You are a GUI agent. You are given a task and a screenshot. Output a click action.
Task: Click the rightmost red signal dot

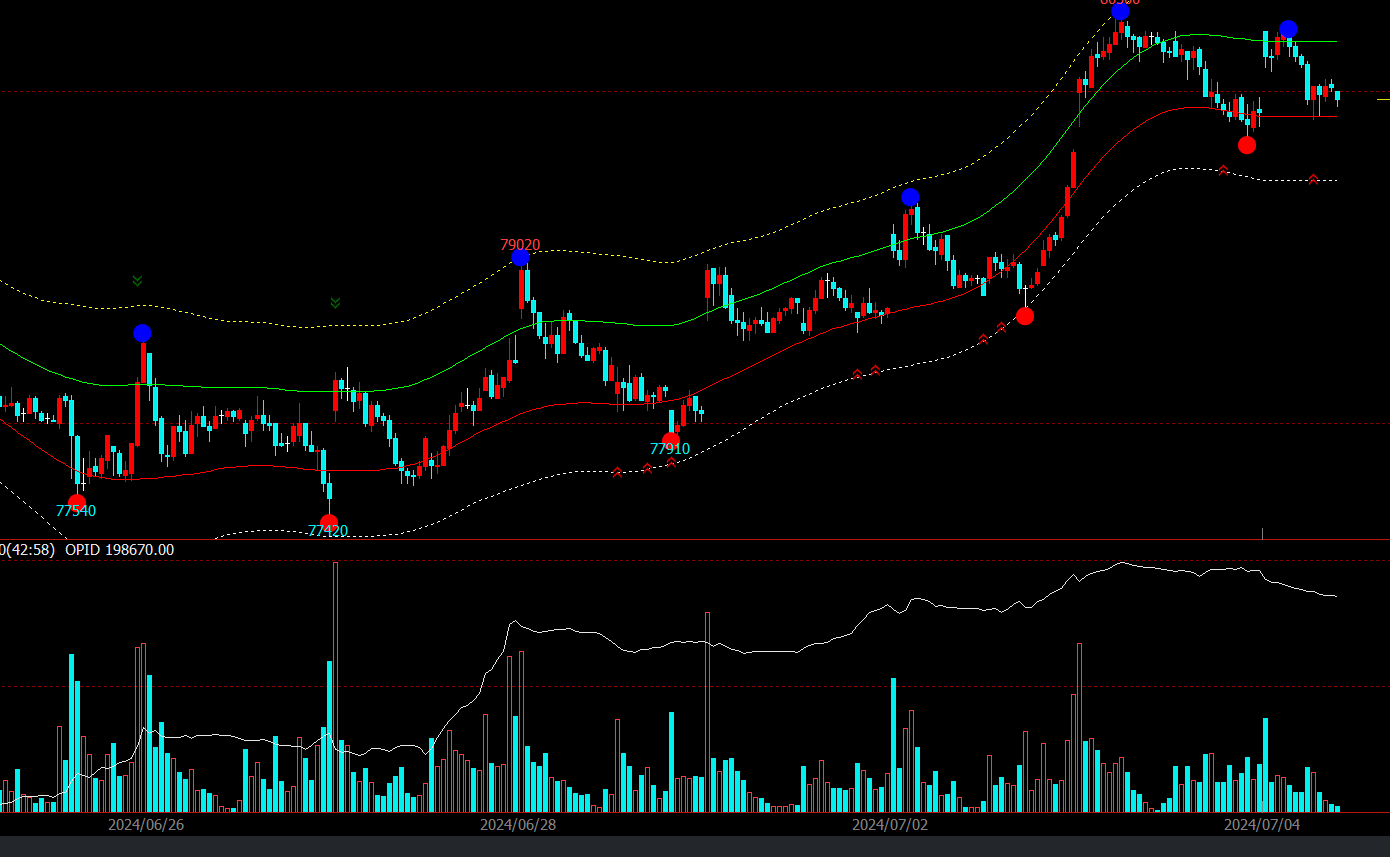click(1247, 145)
